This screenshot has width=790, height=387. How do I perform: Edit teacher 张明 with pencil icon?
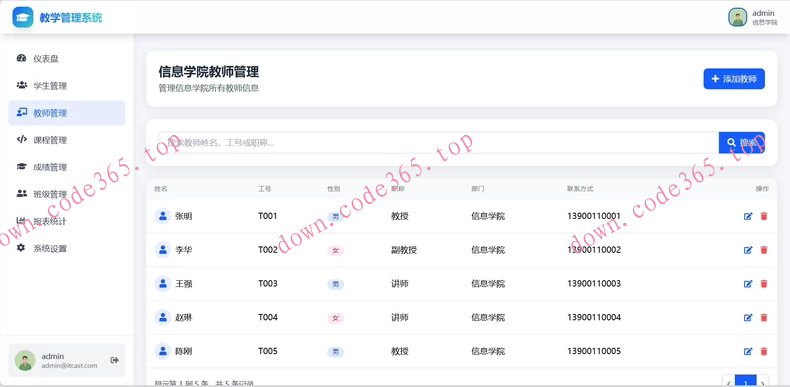748,216
